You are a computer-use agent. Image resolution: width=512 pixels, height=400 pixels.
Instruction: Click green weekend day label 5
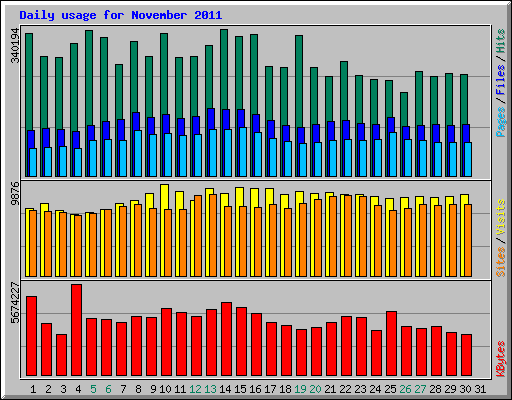(93, 389)
